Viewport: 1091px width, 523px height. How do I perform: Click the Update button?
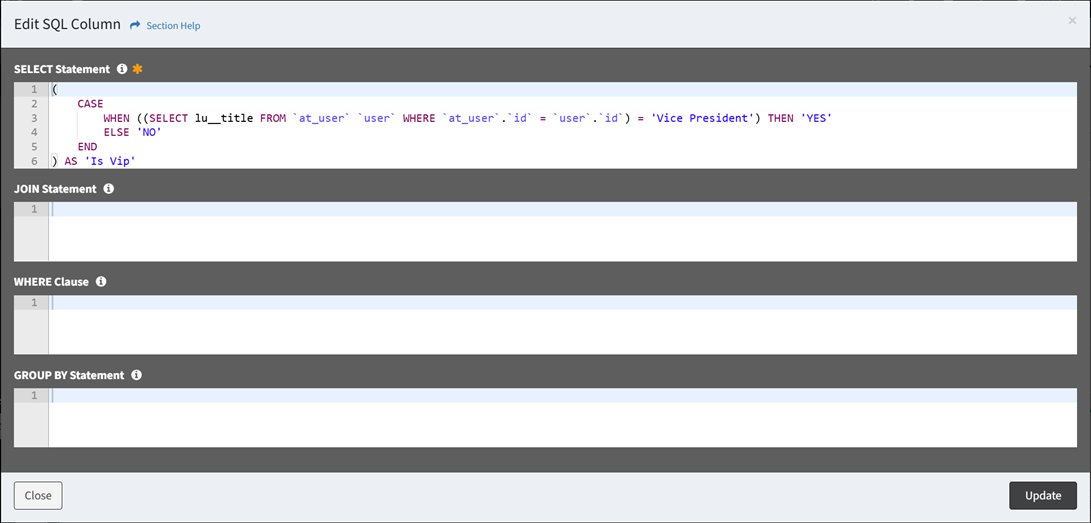(x=1043, y=495)
